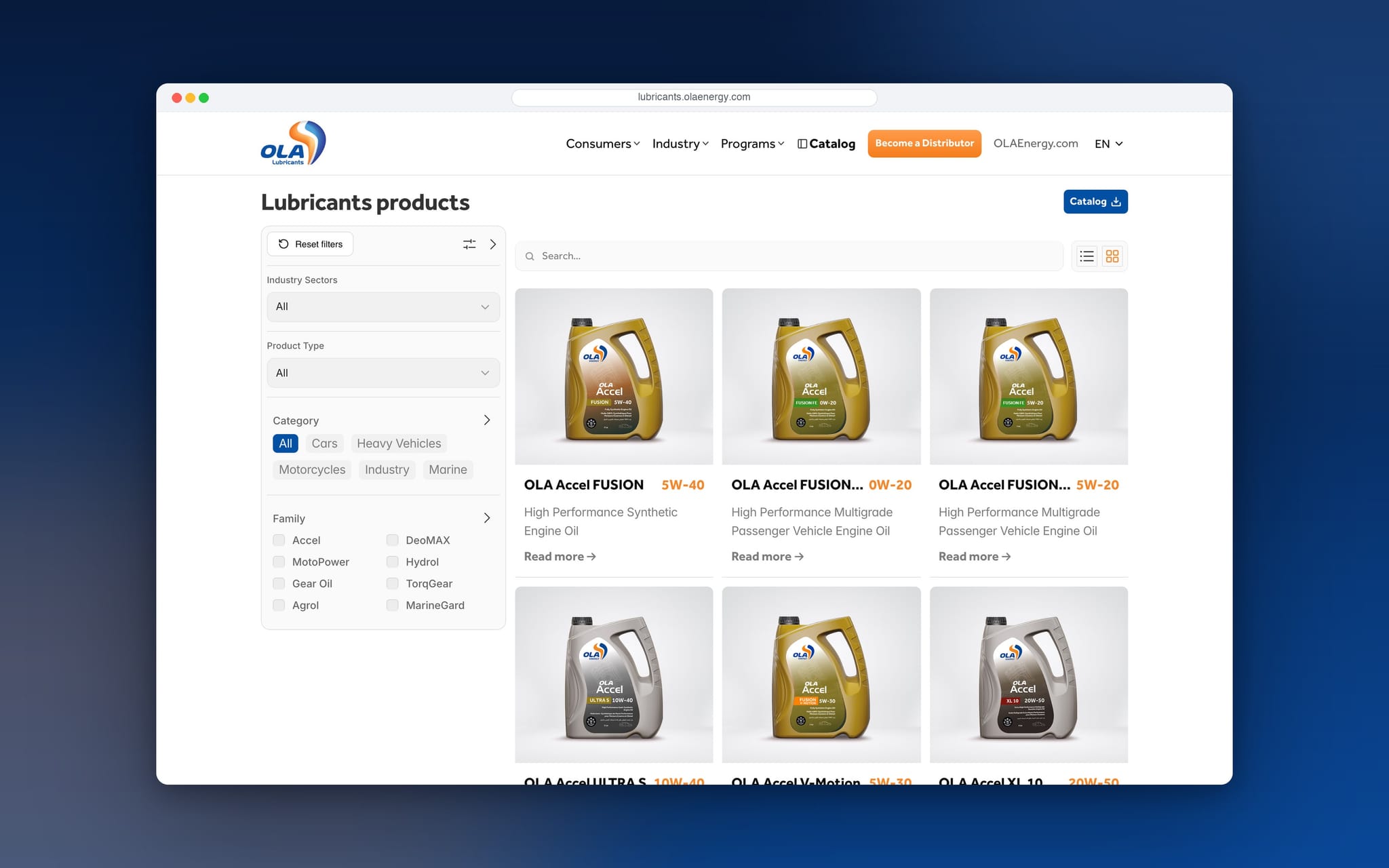Select the Gear Oil checkbox
The width and height of the screenshot is (1389, 868).
coord(279,583)
